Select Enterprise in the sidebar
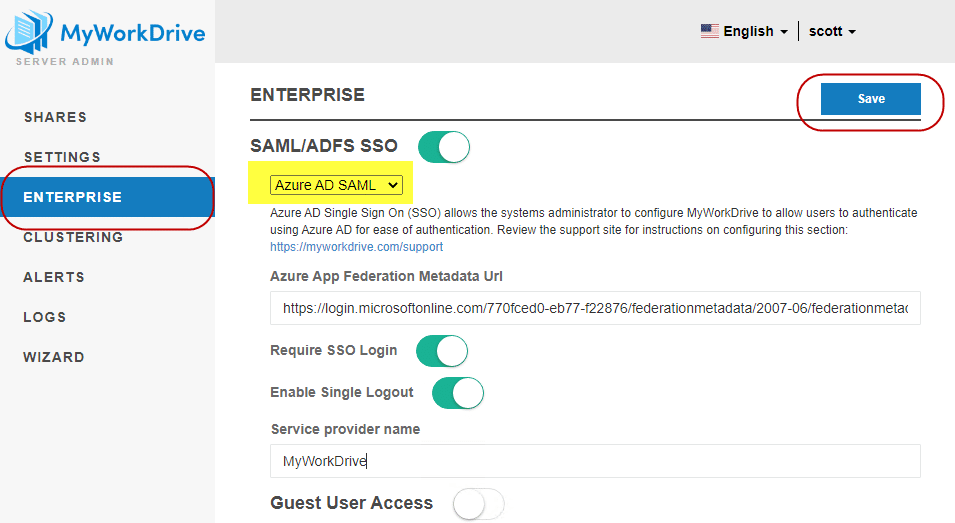The image size is (955, 523). [x=72, y=197]
